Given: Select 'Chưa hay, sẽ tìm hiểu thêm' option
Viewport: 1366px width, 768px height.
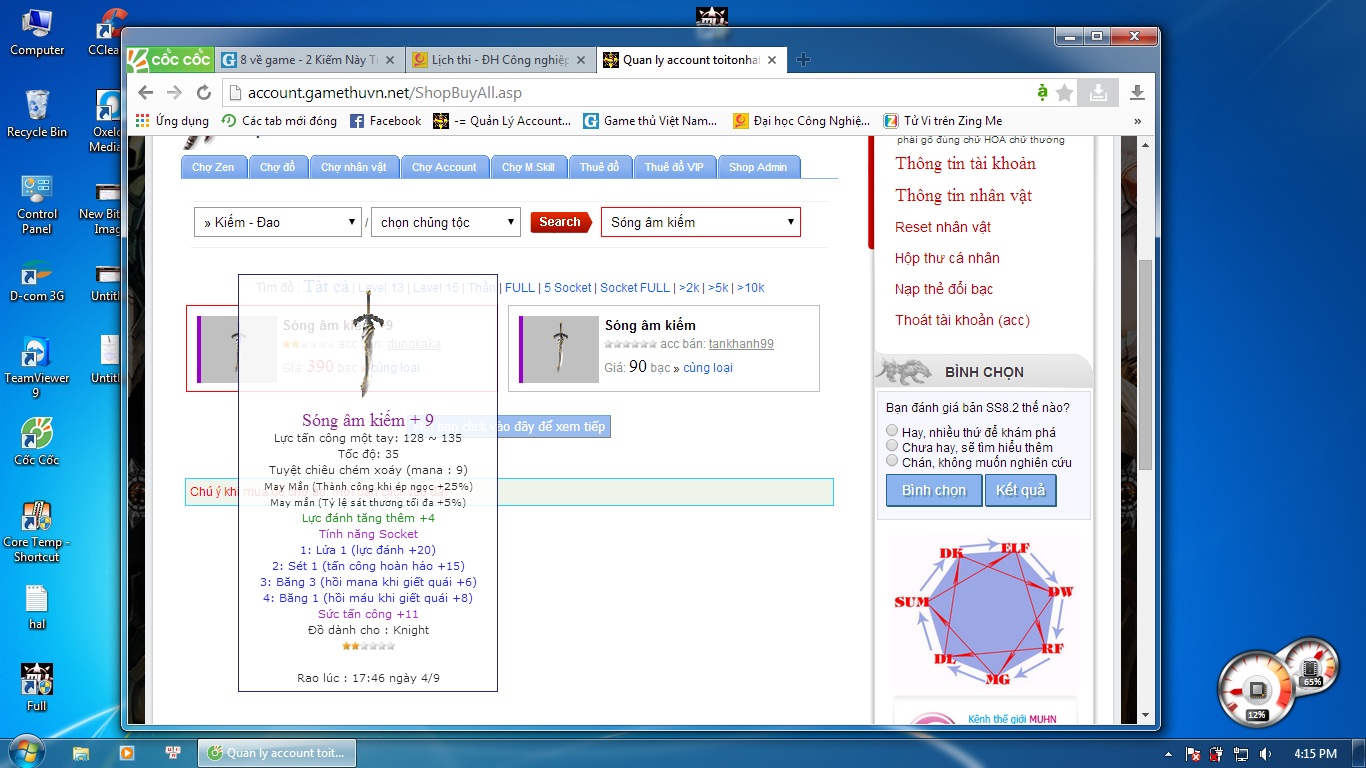Looking at the screenshot, I should pyautogui.click(x=892, y=446).
